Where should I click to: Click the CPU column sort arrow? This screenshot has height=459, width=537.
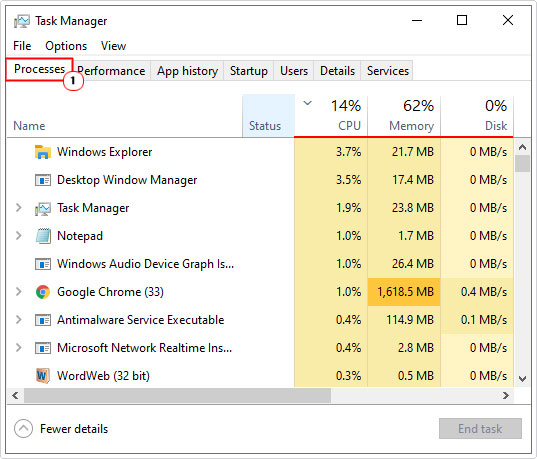coord(308,103)
